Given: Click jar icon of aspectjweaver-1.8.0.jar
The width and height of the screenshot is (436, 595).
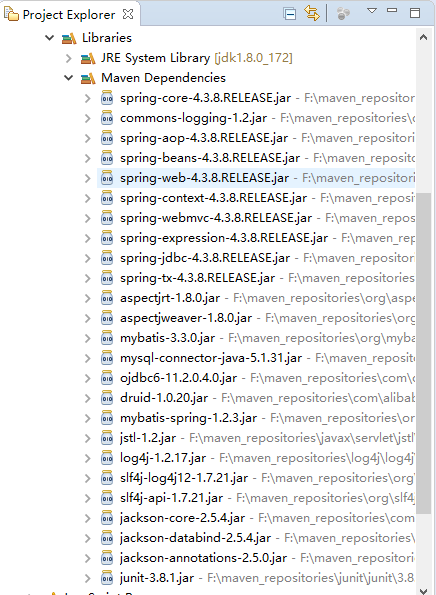Looking at the screenshot, I should pyautogui.click(x=107, y=318).
